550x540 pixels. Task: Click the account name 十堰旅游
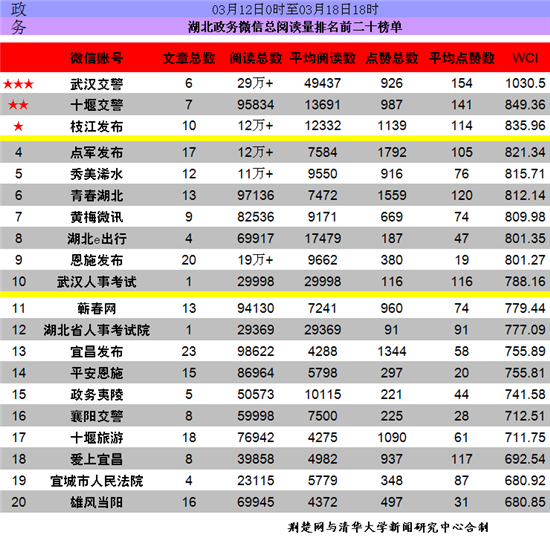click(x=96, y=438)
